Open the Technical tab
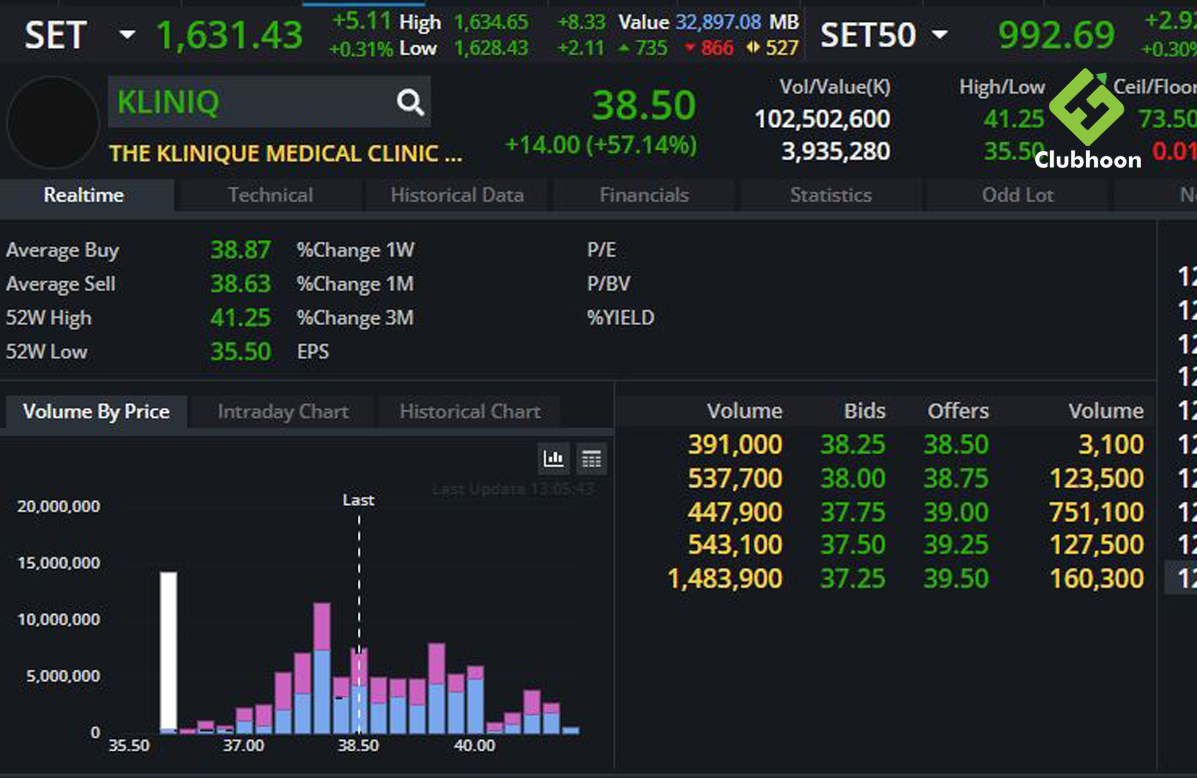 [270, 195]
